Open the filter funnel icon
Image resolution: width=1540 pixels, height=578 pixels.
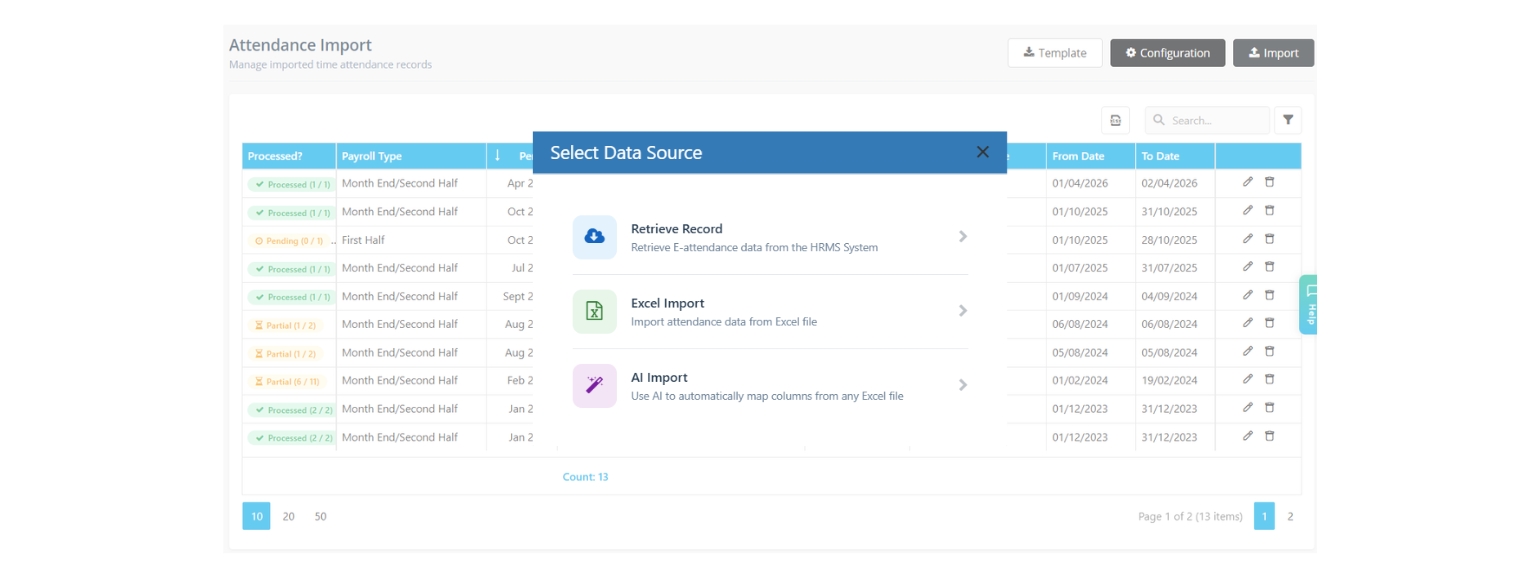click(x=1288, y=120)
